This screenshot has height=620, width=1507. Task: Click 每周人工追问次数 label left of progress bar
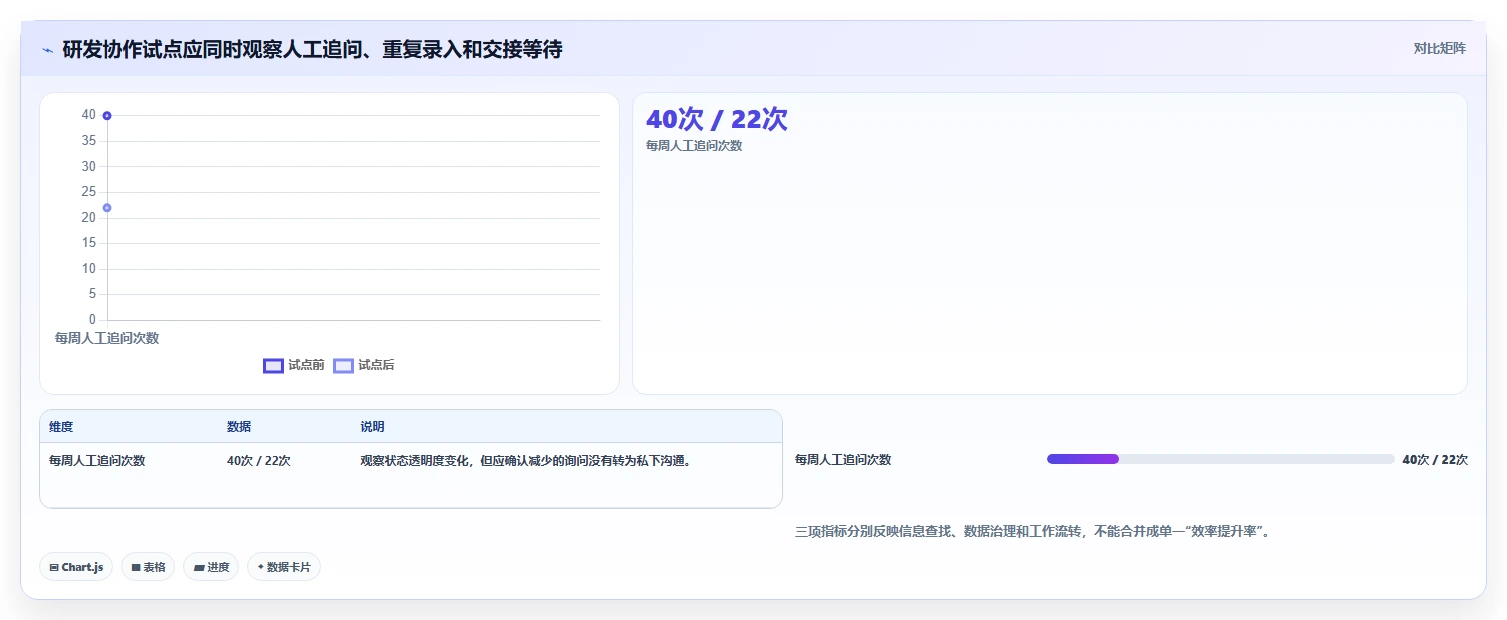pos(843,460)
